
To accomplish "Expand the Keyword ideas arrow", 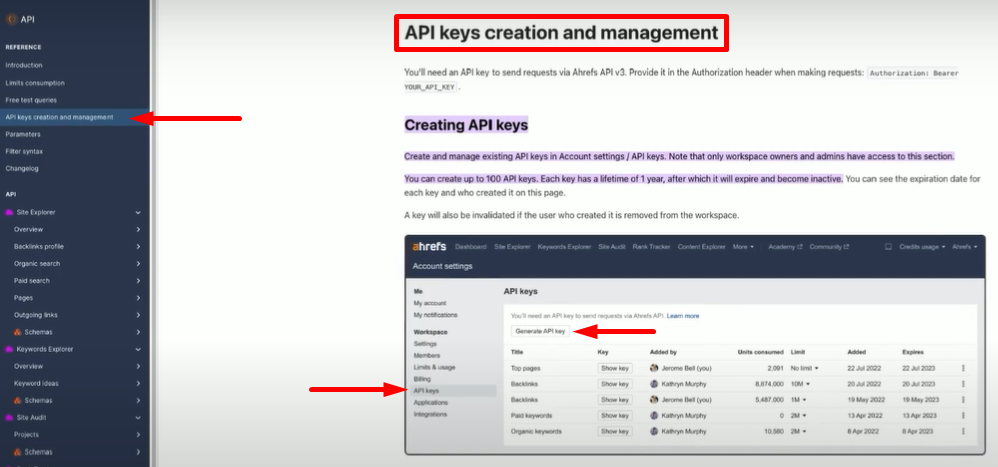I will click(138, 384).
